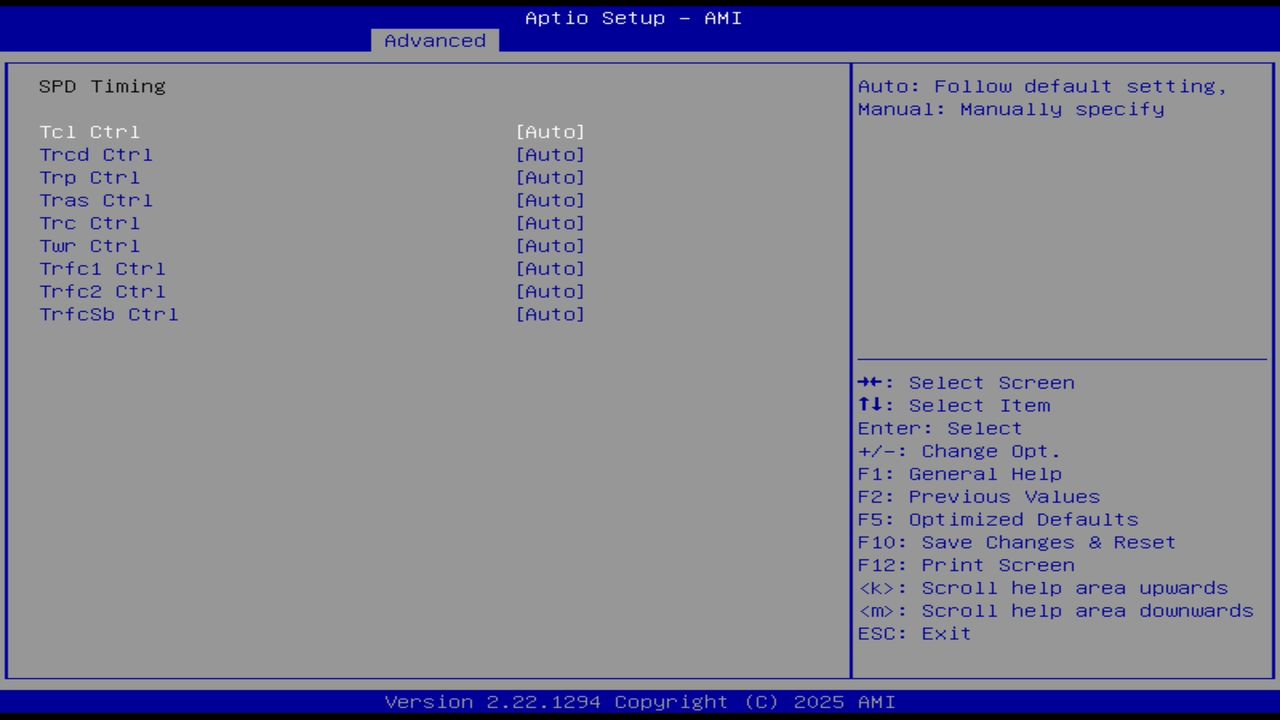Click F10 Save Changes & Reset entry
The width and height of the screenshot is (1280, 720).
pos(1016,541)
